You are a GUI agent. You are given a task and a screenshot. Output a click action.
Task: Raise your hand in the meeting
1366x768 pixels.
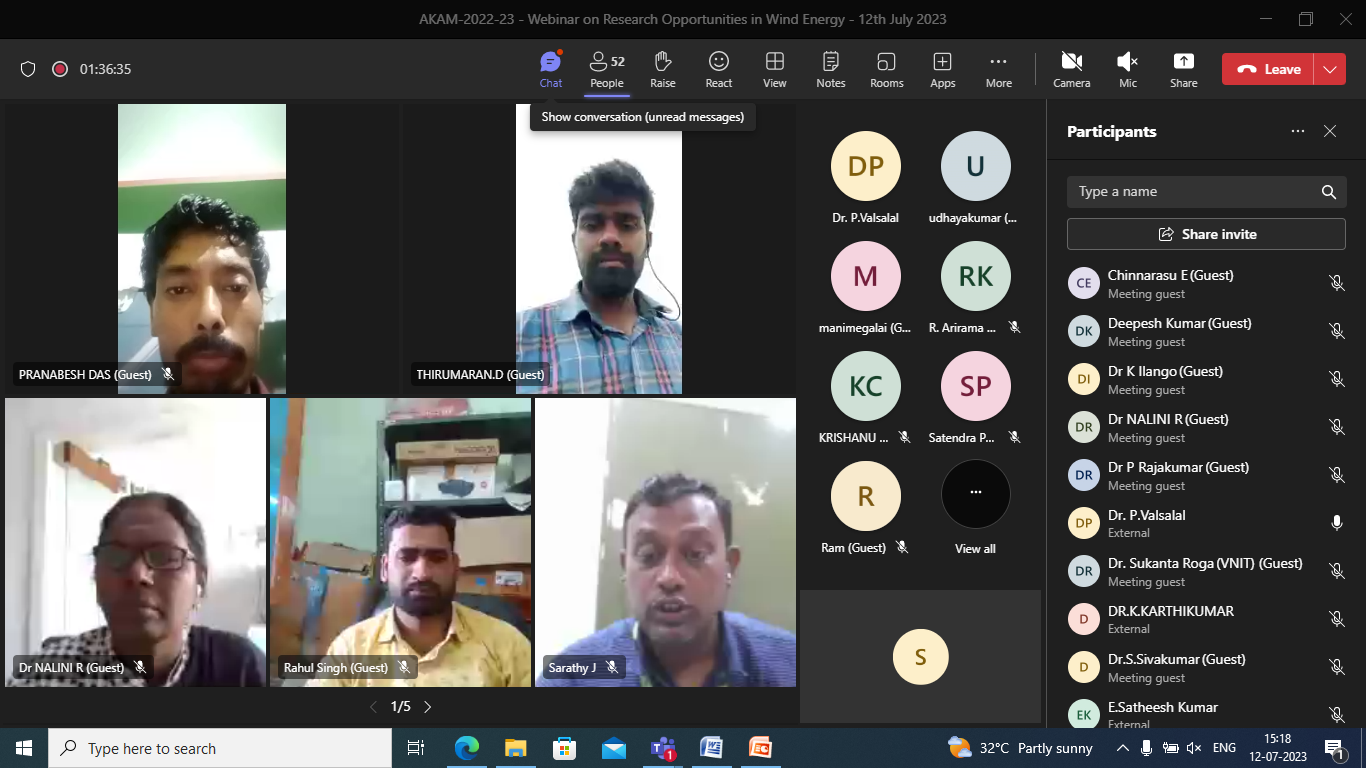(x=662, y=69)
